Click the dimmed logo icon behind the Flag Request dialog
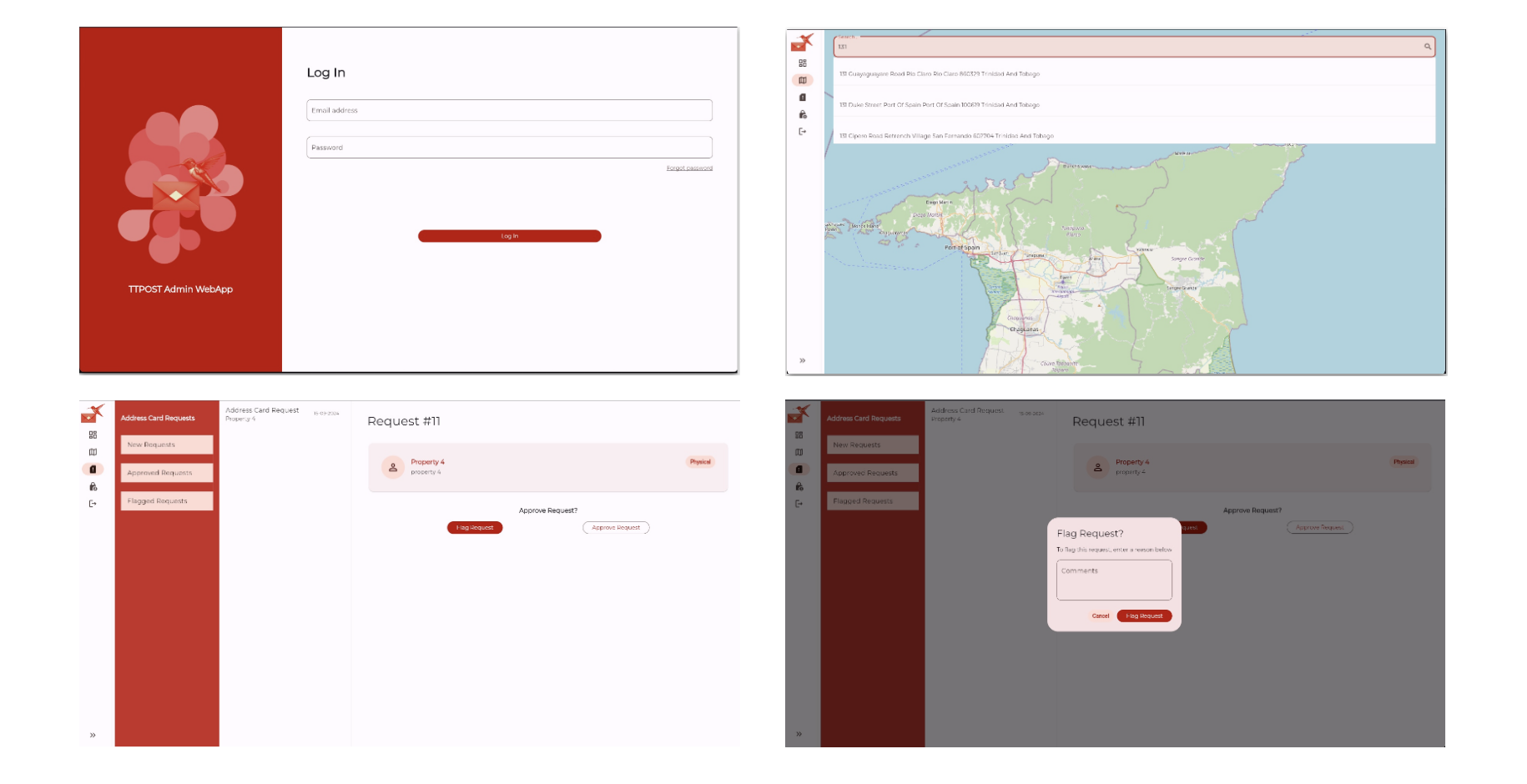 (799, 414)
